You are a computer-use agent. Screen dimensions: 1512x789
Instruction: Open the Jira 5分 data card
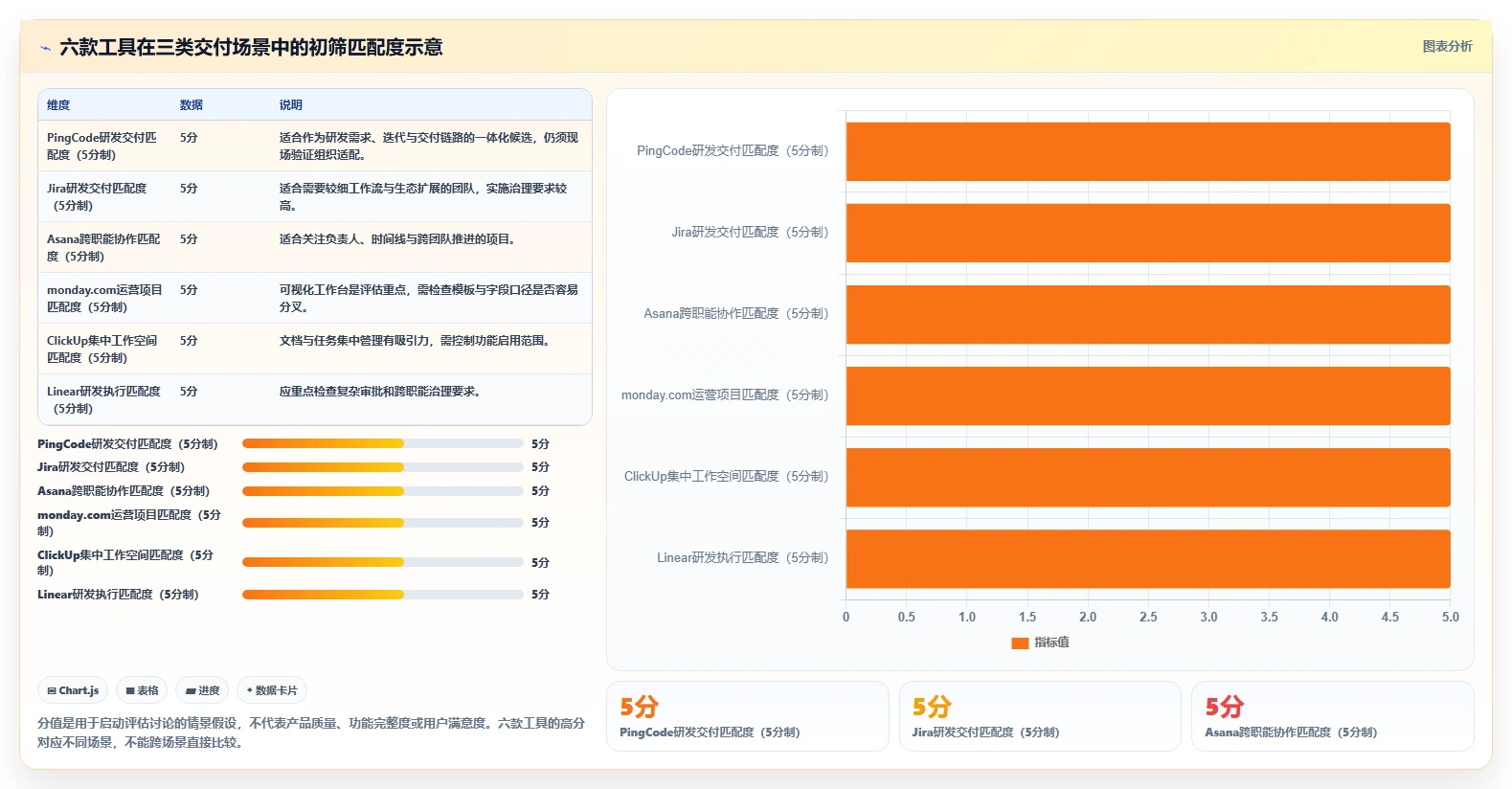1040,716
